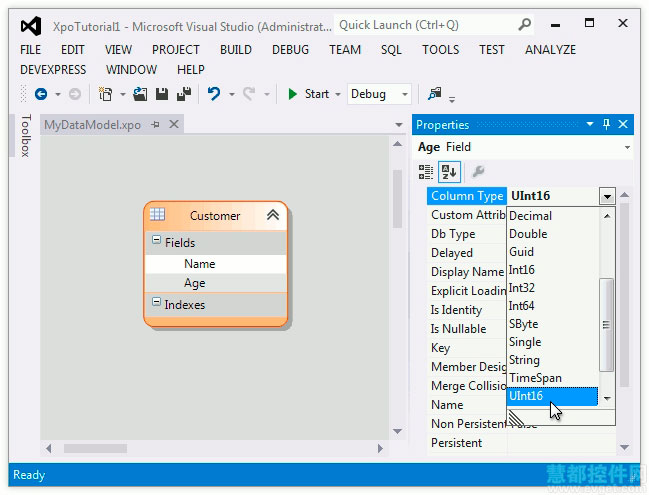This screenshot has width=649, height=495.
Task: Select Double in the type list
Action: coord(553,234)
